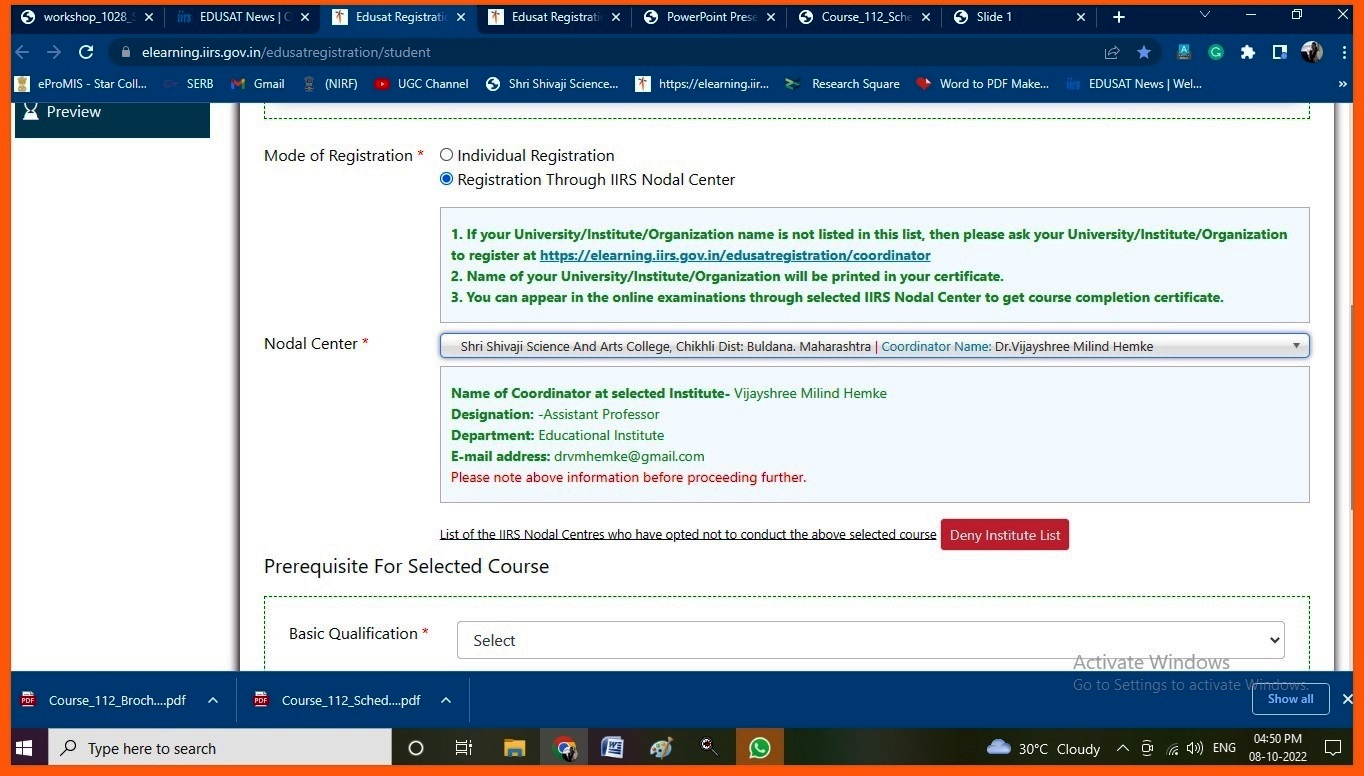Open WhatsApp from the taskbar

759,748
